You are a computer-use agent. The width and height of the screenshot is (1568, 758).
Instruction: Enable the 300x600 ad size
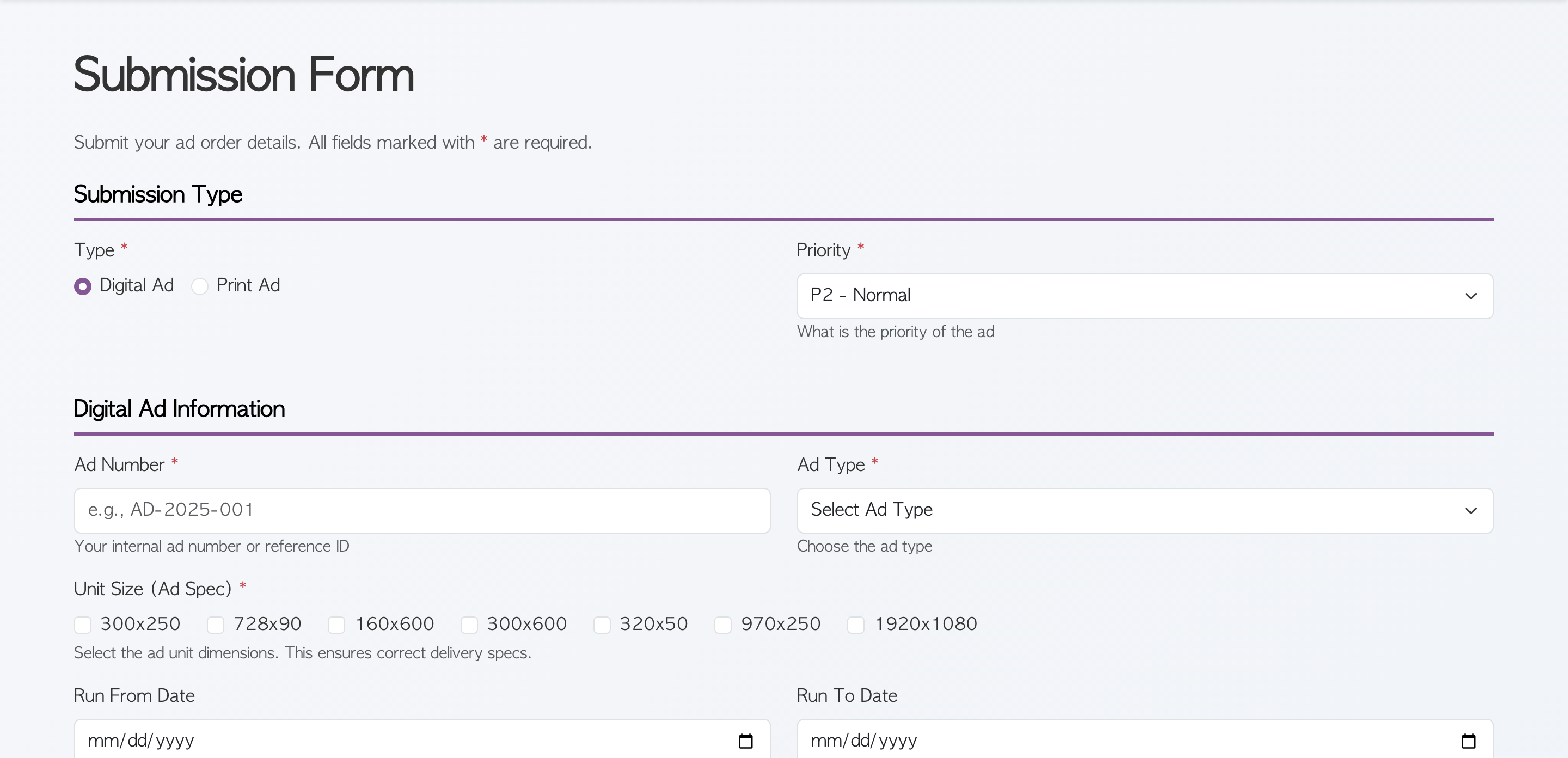[x=469, y=625]
